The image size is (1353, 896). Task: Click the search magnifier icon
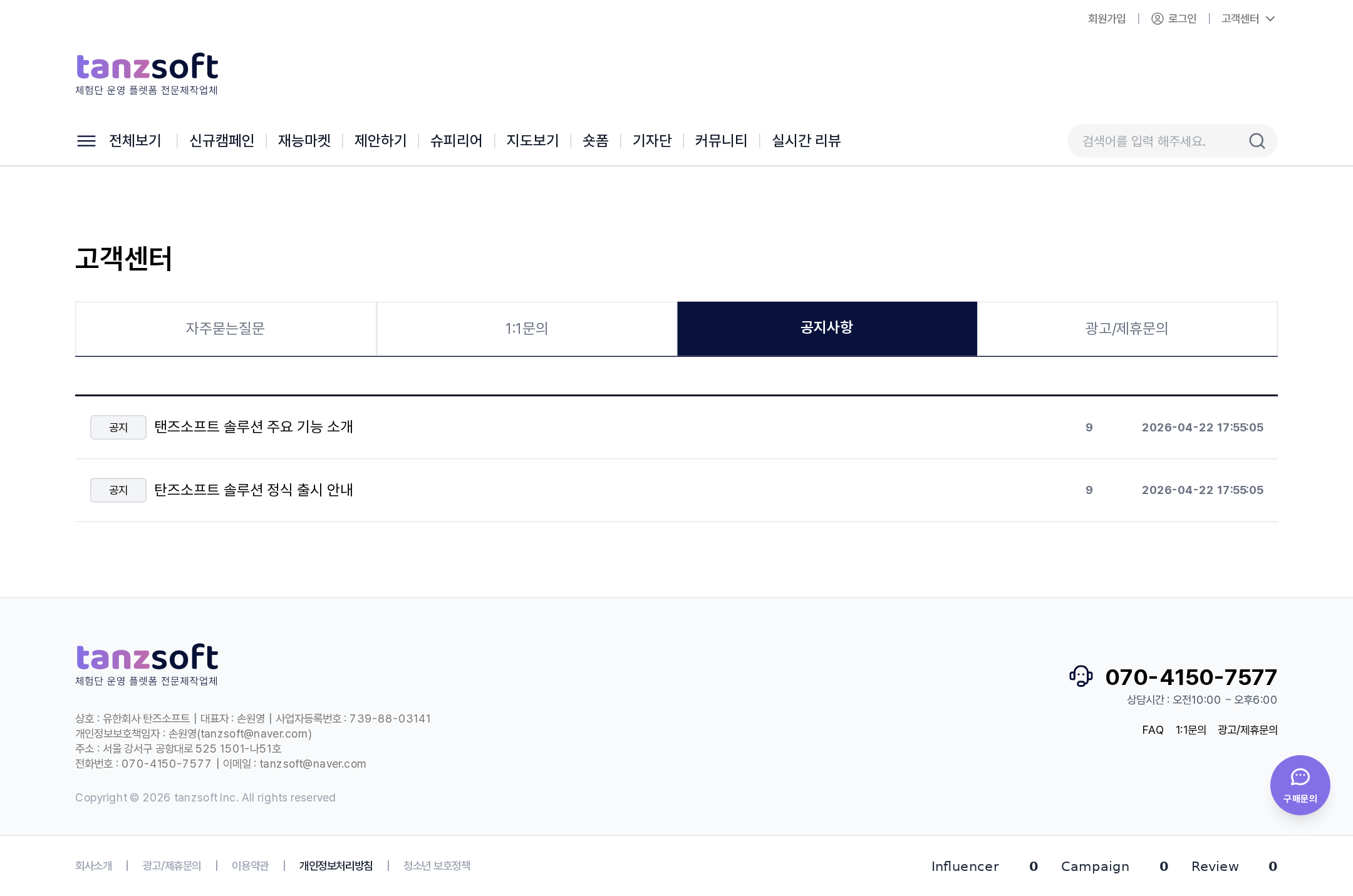(1257, 141)
